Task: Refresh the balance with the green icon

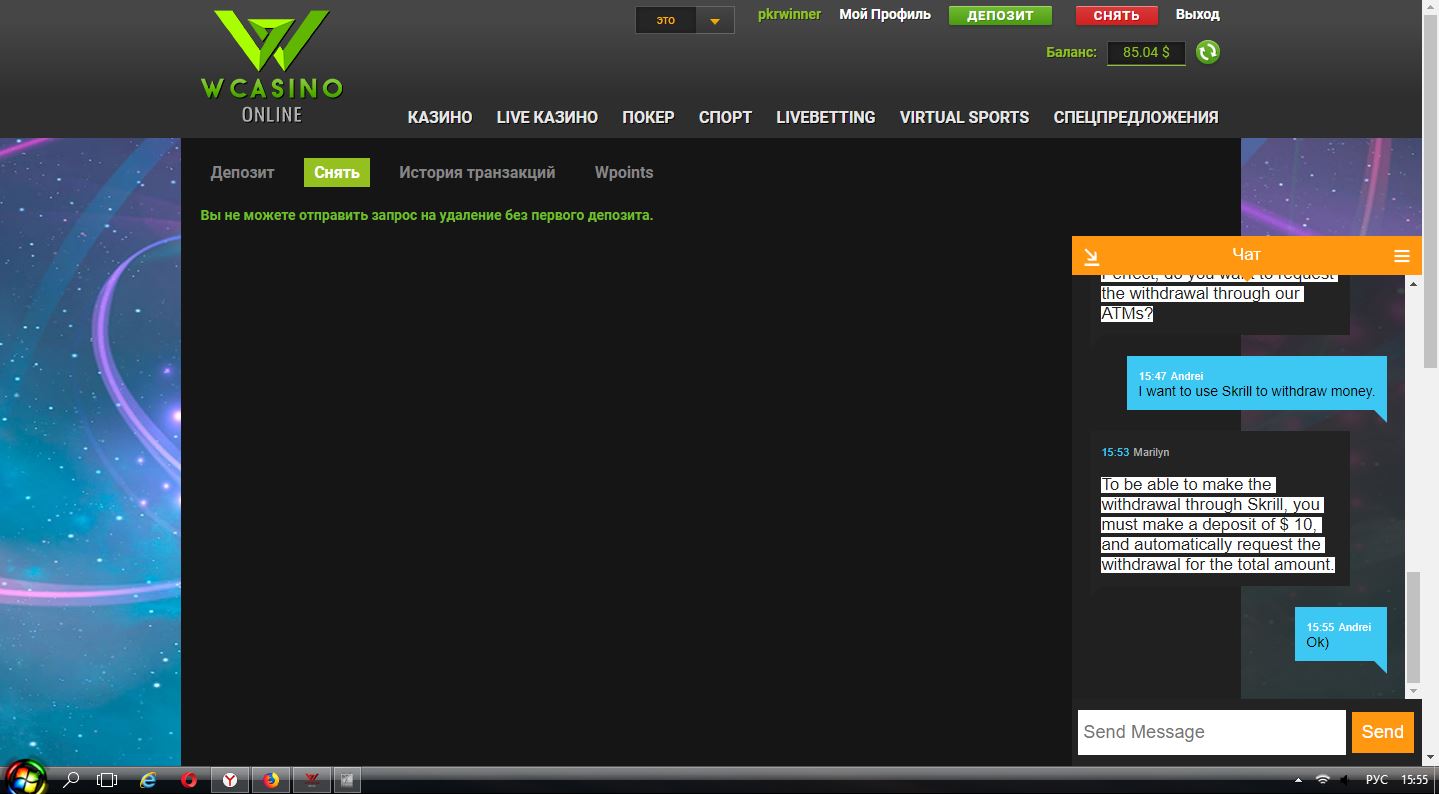Action: 1208,52
